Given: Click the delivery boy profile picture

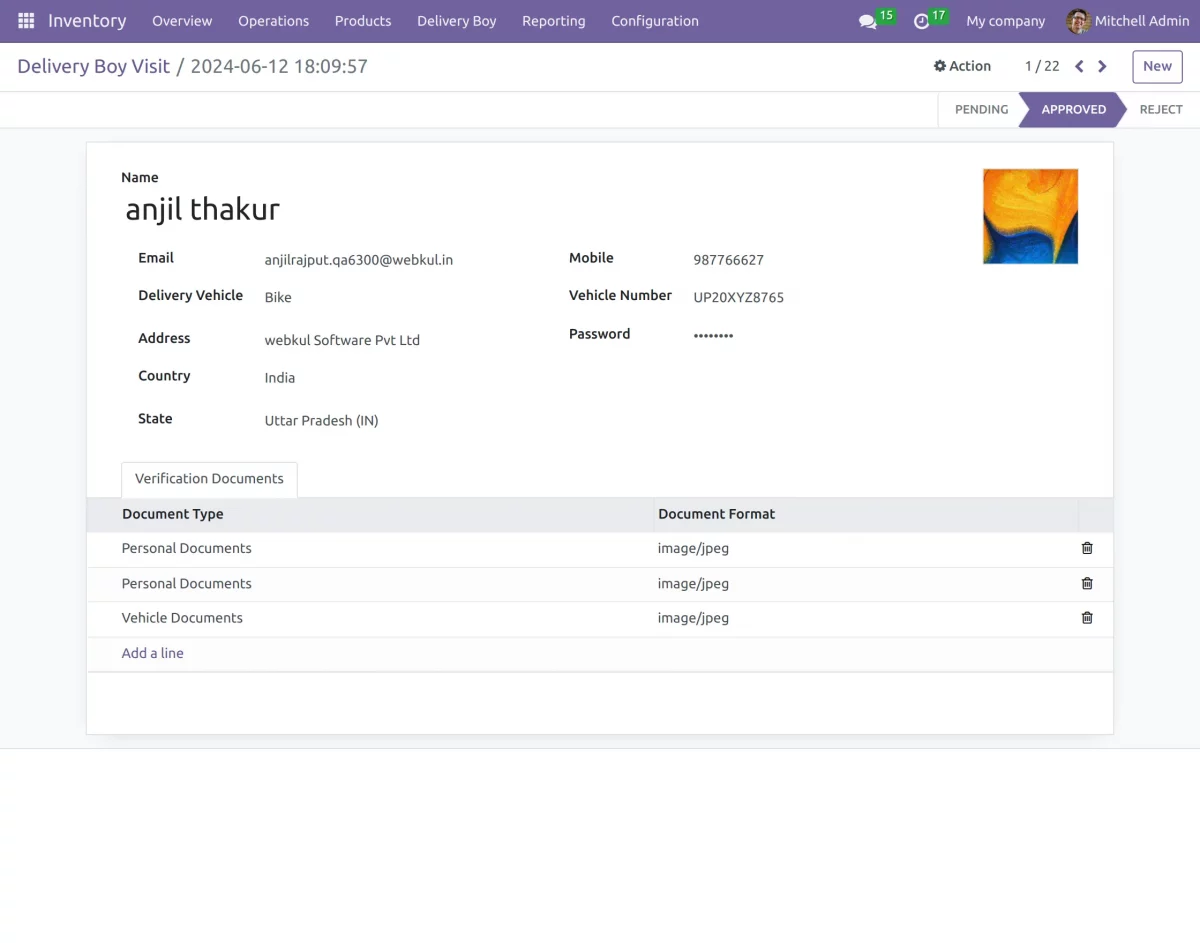Looking at the screenshot, I should click(1030, 216).
